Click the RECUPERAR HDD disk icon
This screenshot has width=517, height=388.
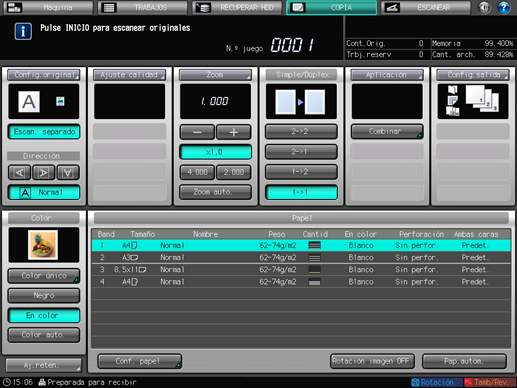(203, 7)
